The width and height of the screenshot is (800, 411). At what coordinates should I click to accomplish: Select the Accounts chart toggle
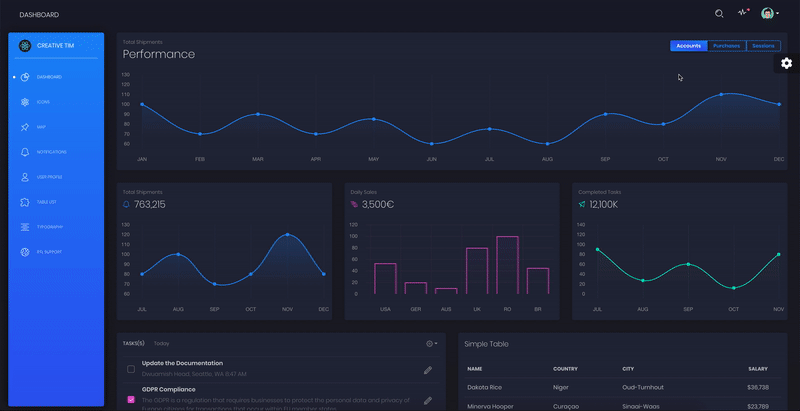click(x=689, y=46)
